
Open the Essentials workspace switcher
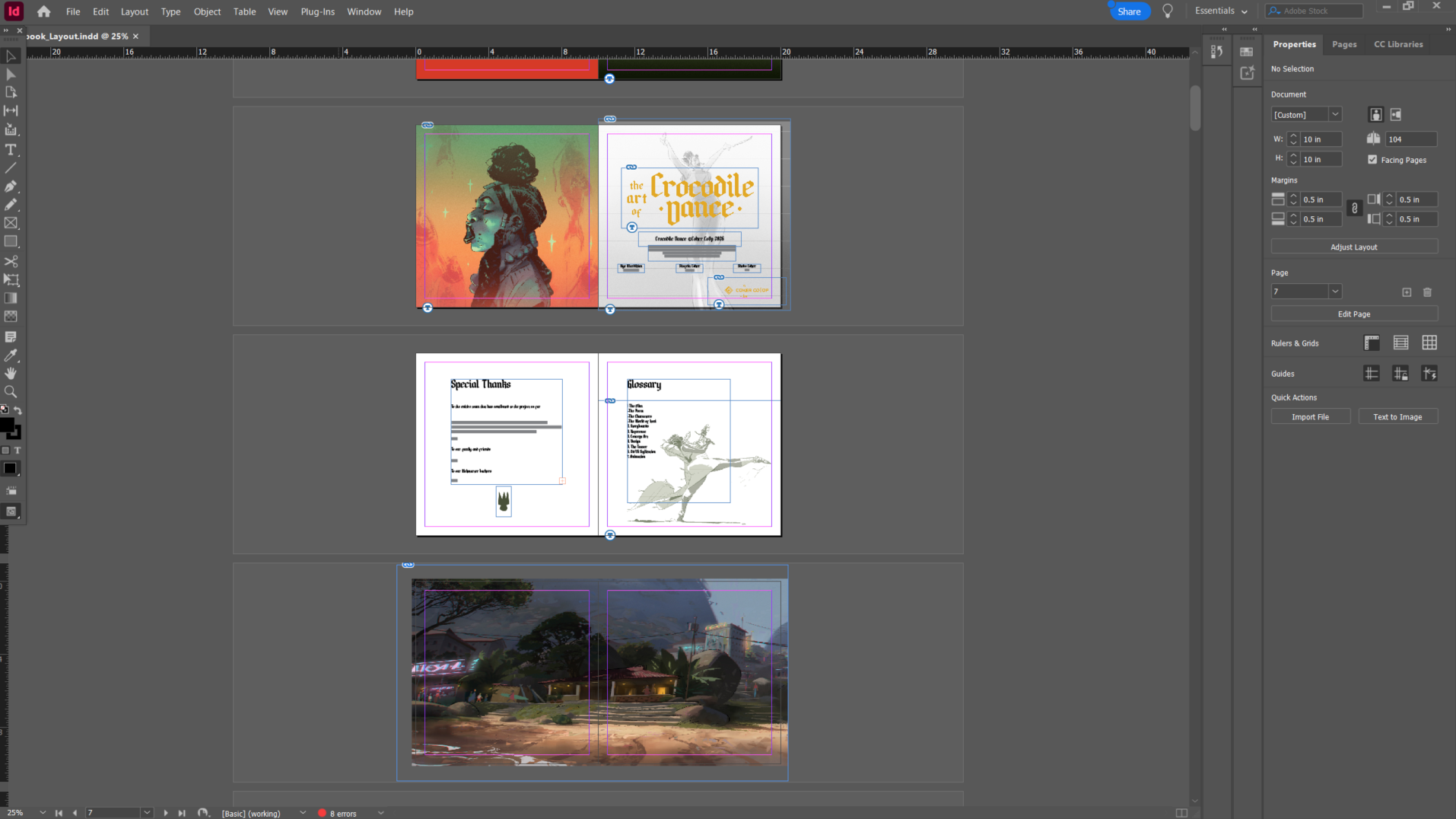point(1221,11)
